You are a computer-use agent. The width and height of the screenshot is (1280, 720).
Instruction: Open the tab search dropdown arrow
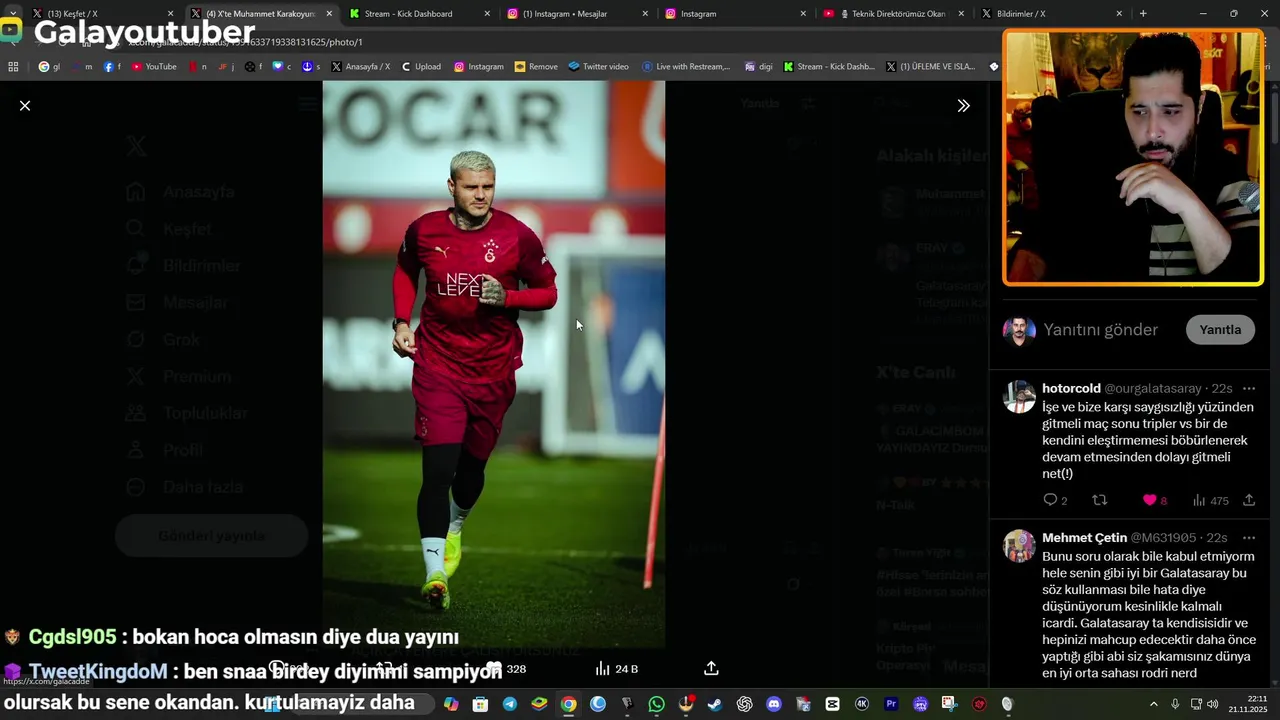[12, 14]
